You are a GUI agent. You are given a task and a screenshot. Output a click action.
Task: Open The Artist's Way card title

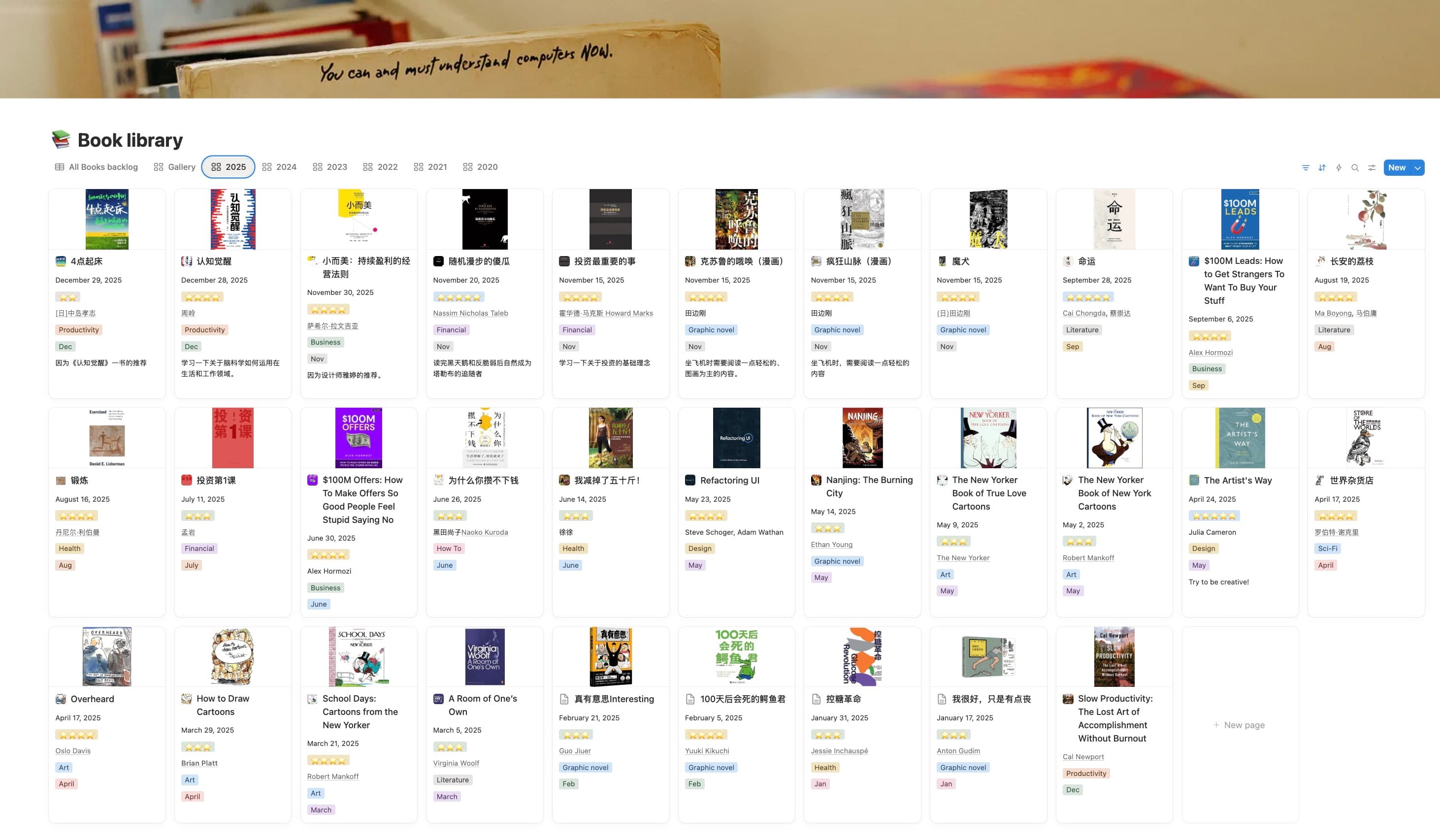tap(1238, 480)
